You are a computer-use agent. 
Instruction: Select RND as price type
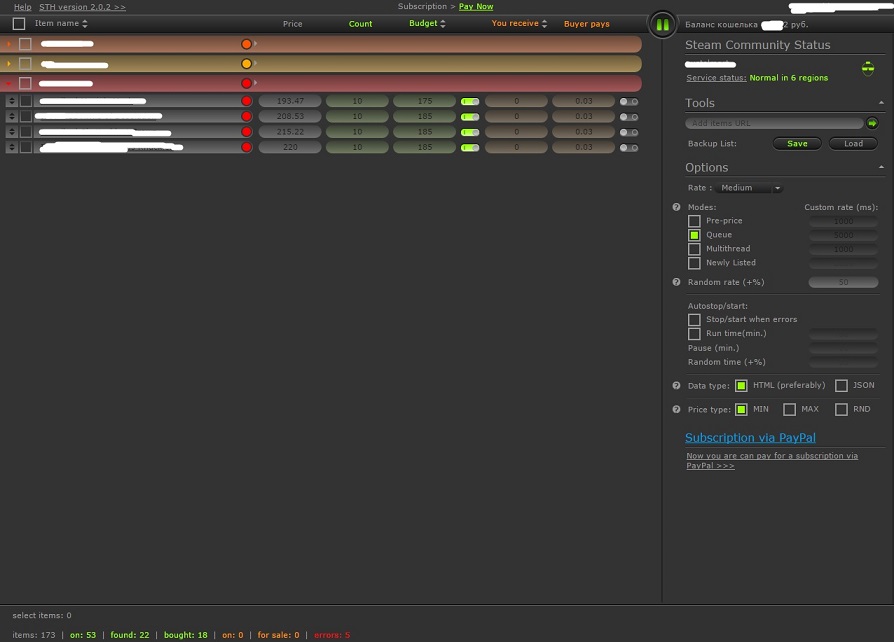click(841, 409)
